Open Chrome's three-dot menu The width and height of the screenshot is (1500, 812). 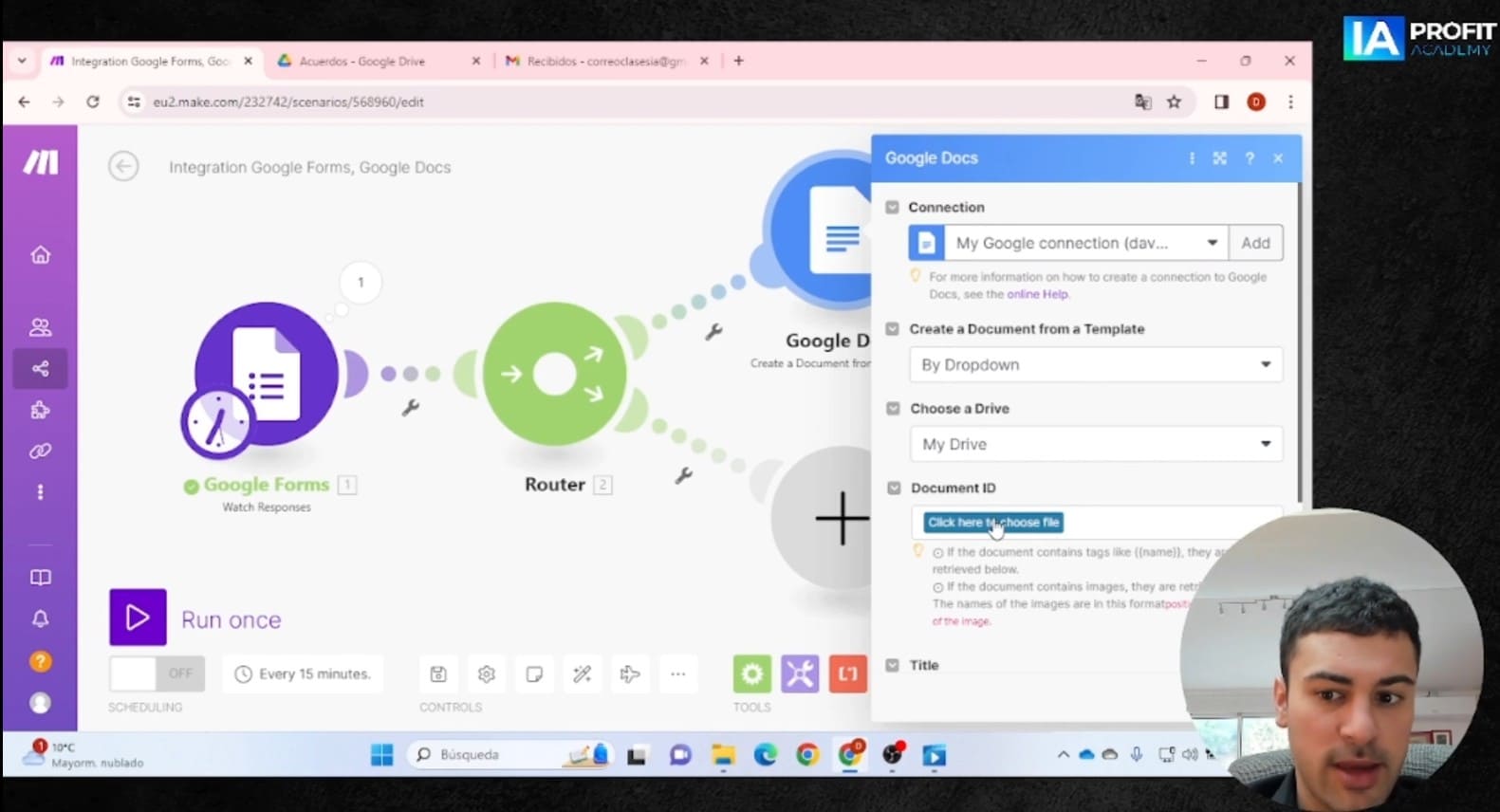(1290, 101)
